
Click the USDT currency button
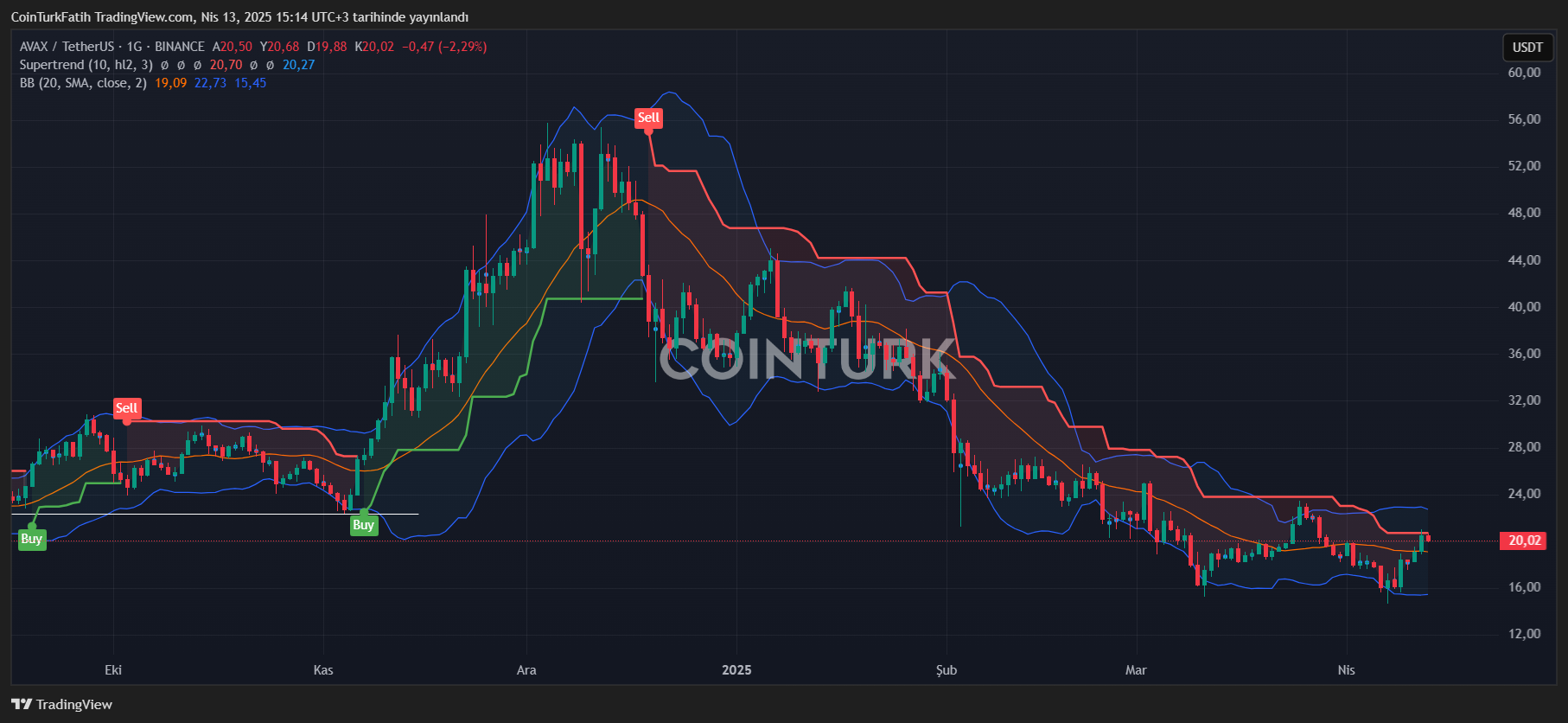click(x=1527, y=48)
